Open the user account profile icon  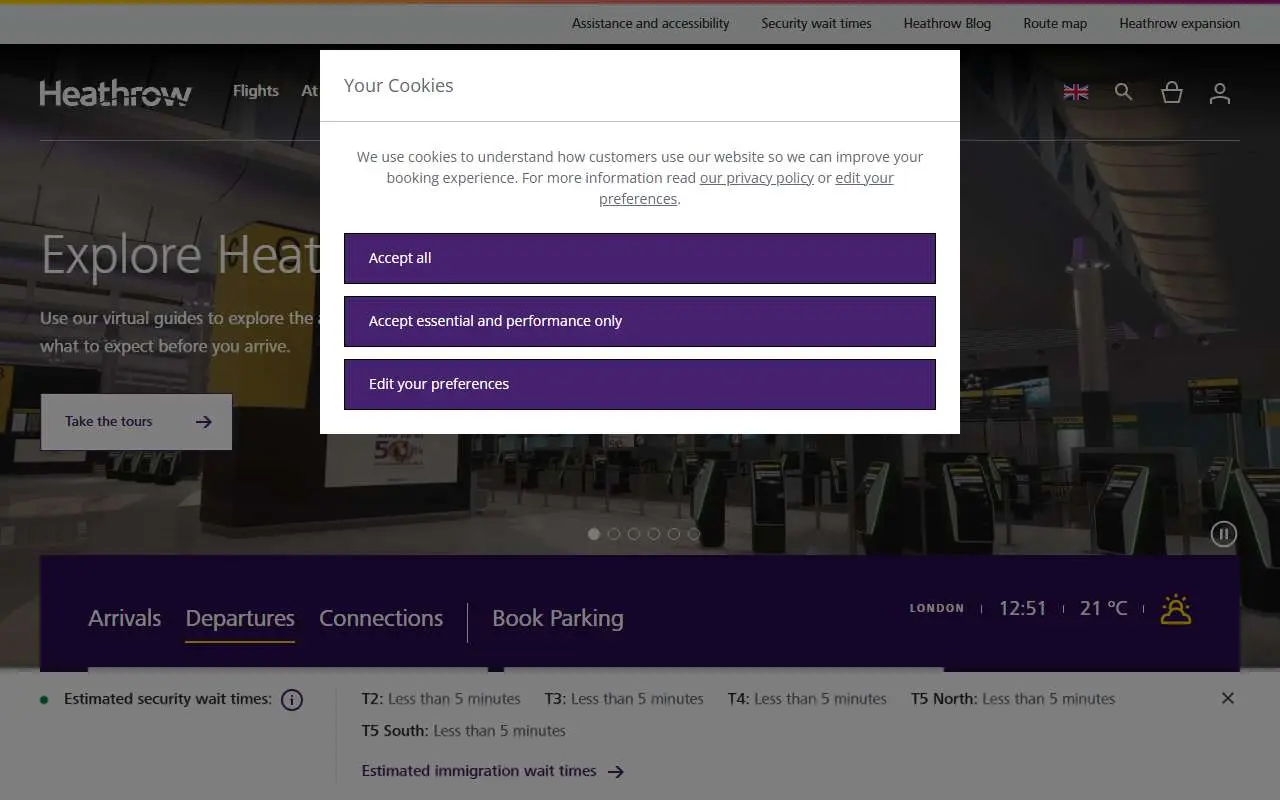click(x=1220, y=93)
